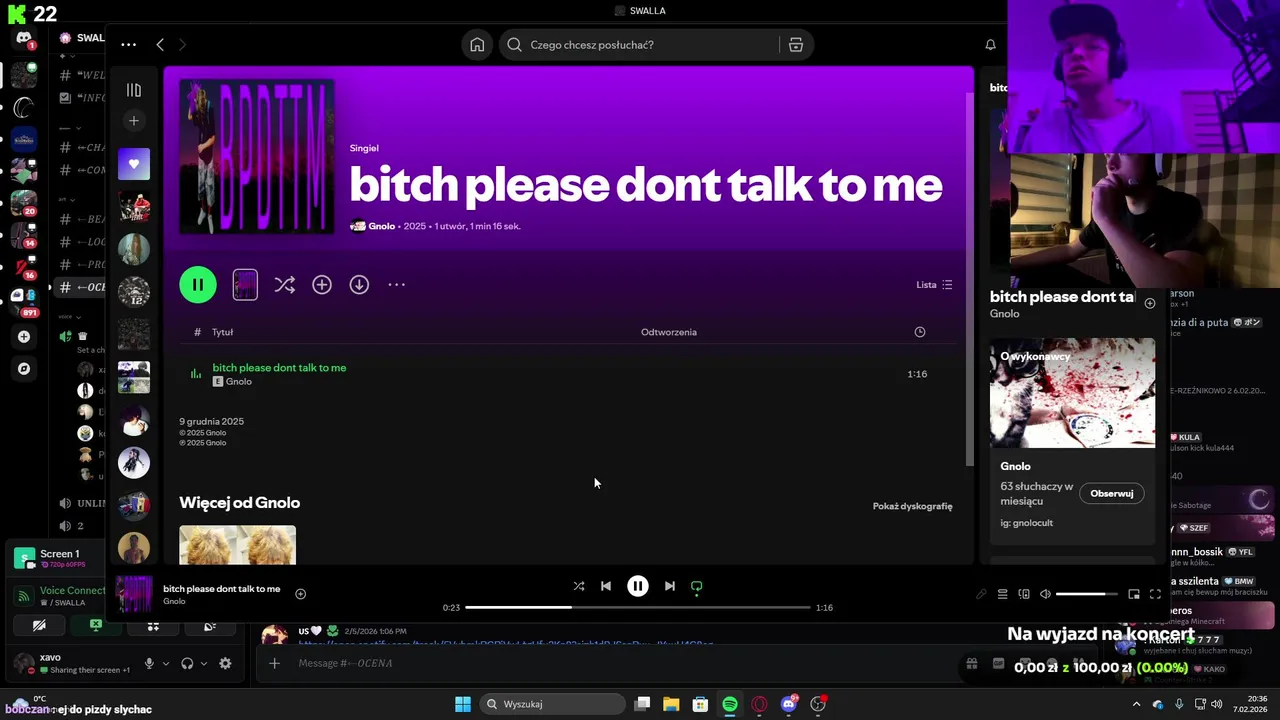Open Liked Songs in library sidebar
The height and width of the screenshot is (720, 1280).
[x=134, y=164]
